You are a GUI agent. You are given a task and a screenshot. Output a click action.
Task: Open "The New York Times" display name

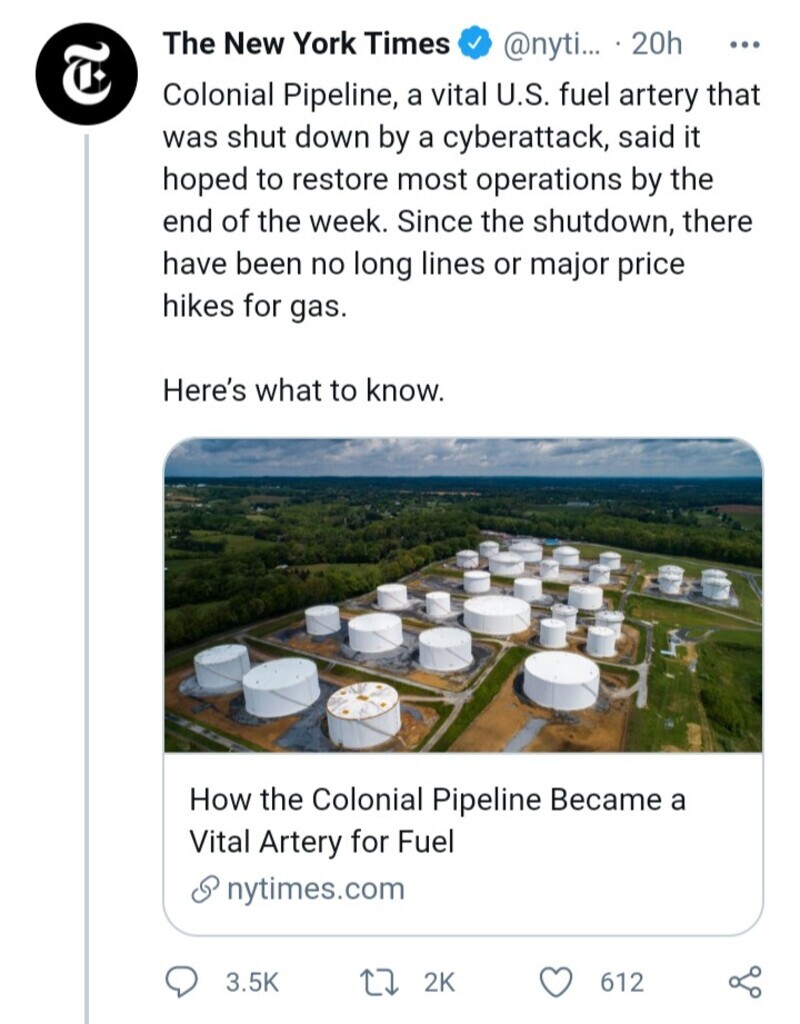(306, 44)
